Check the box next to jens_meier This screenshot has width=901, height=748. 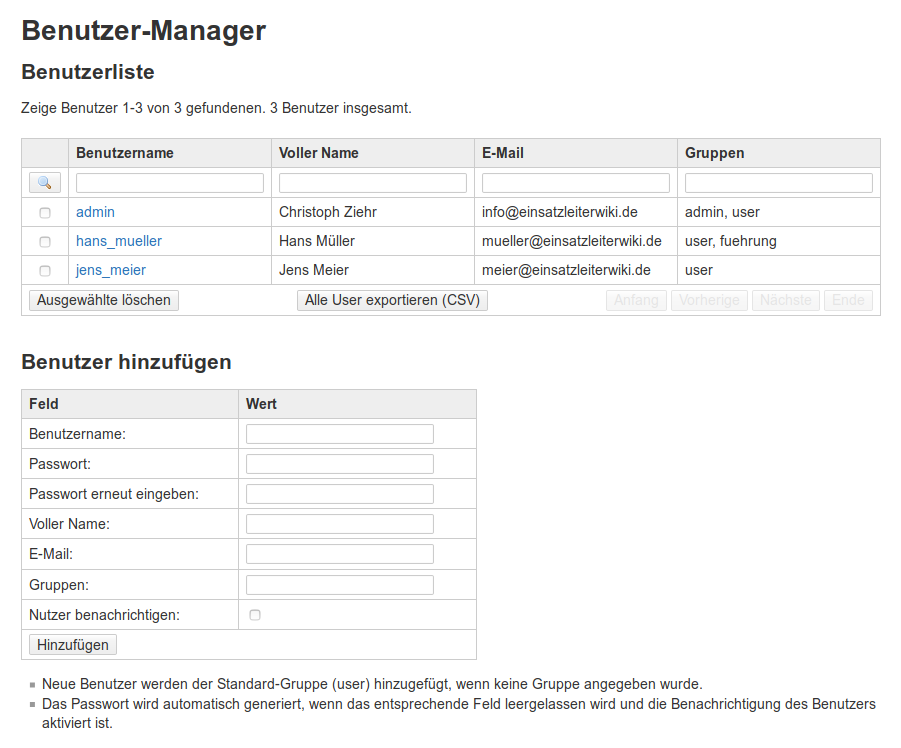click(45, 271)
